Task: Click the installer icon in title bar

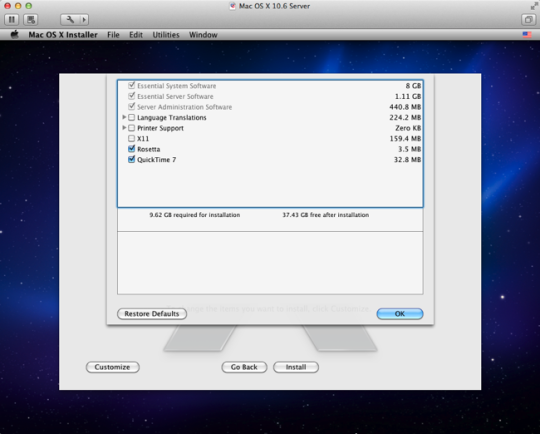Action: [232, 6]
